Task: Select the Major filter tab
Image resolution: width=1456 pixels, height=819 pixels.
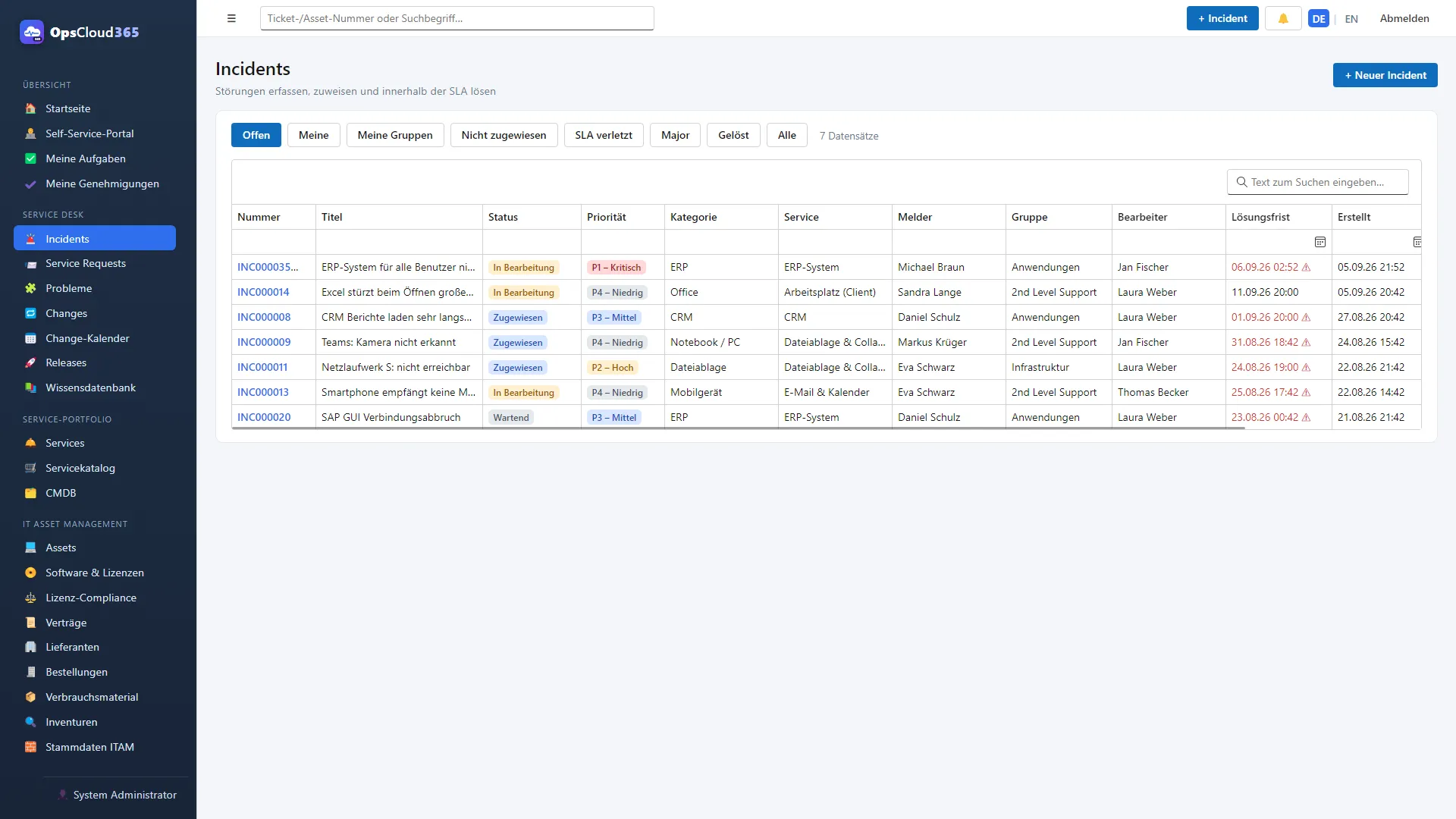Action: [675, 135]
